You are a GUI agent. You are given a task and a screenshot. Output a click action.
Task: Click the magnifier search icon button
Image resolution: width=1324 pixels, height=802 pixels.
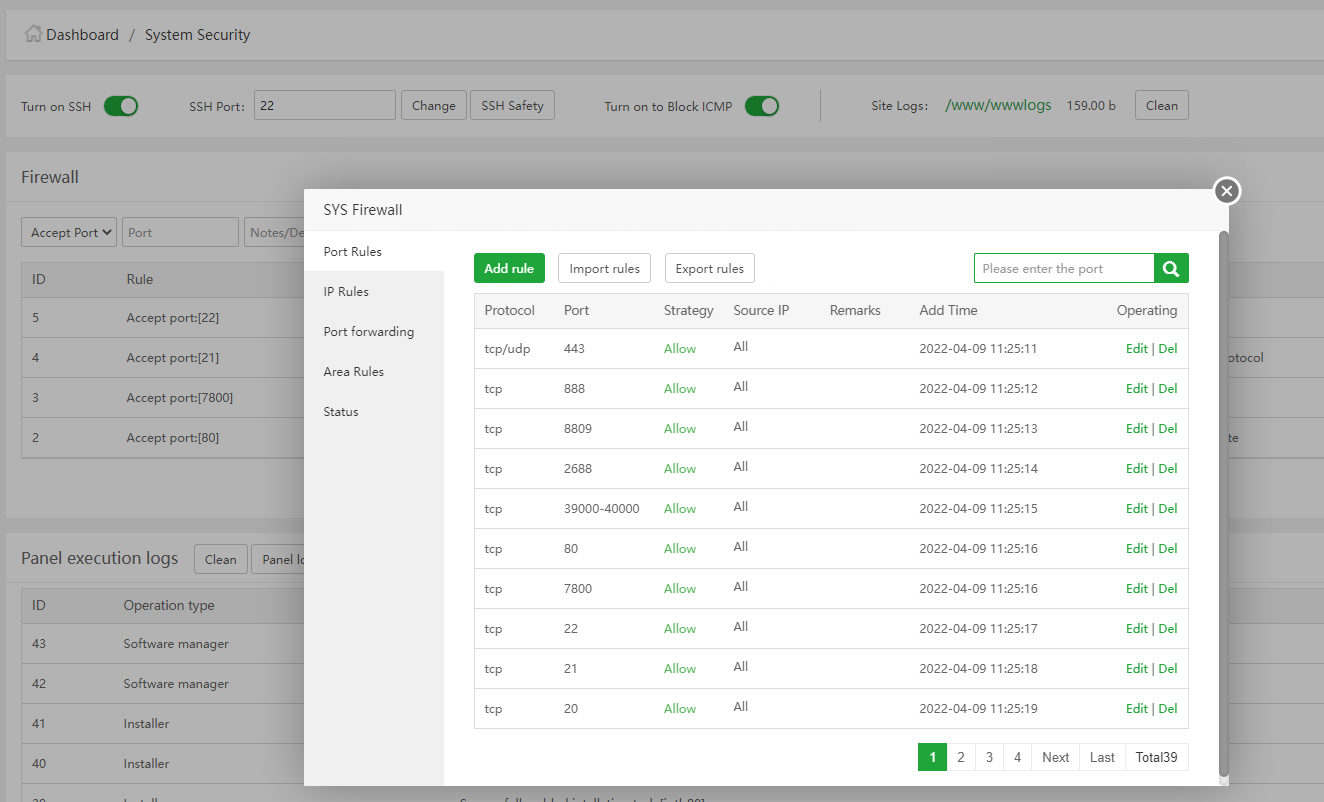coord(1171,268)
